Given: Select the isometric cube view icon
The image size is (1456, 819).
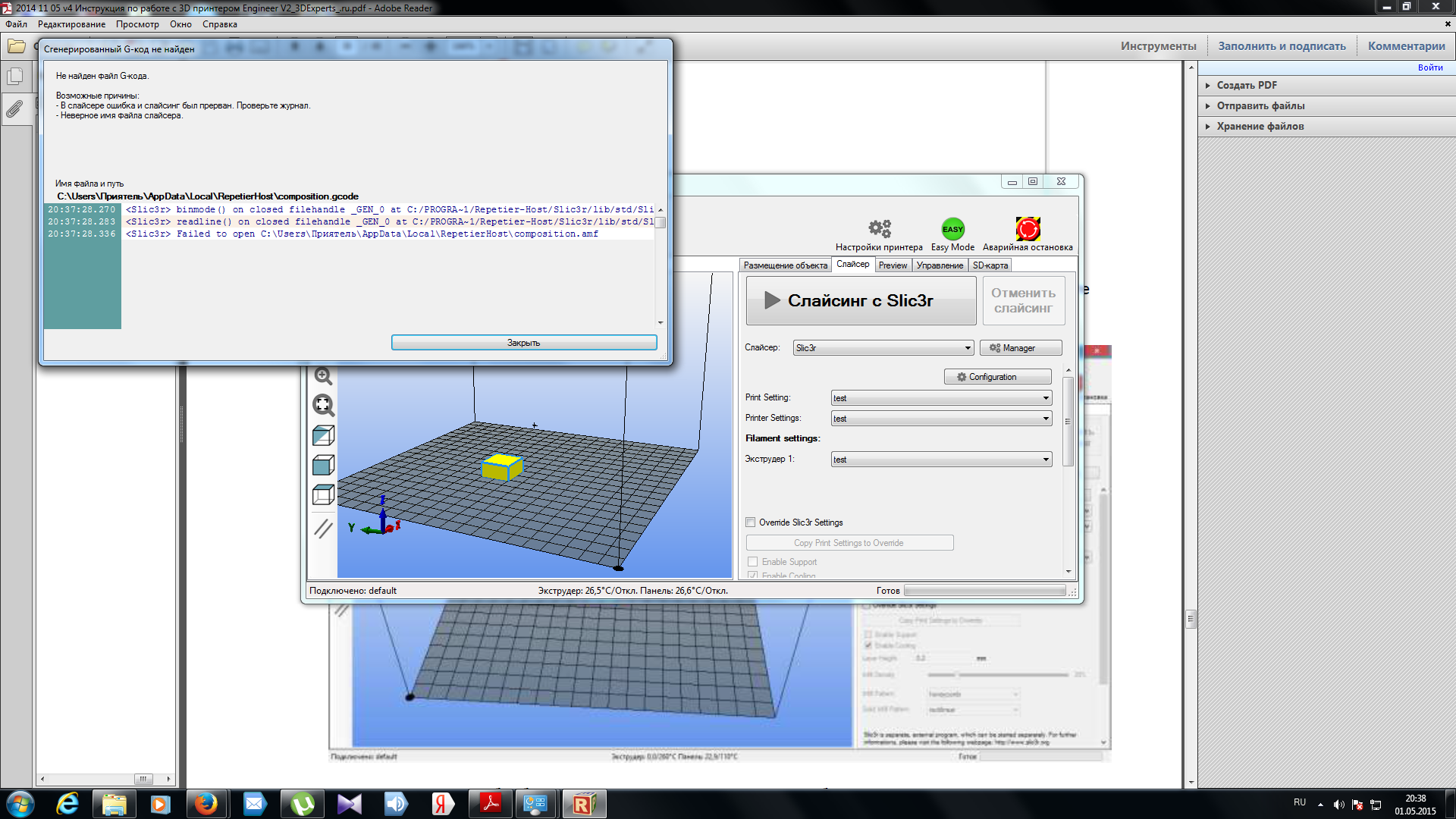Looking at the screenshot, I should pyautogui.click(x=323, y=435).
